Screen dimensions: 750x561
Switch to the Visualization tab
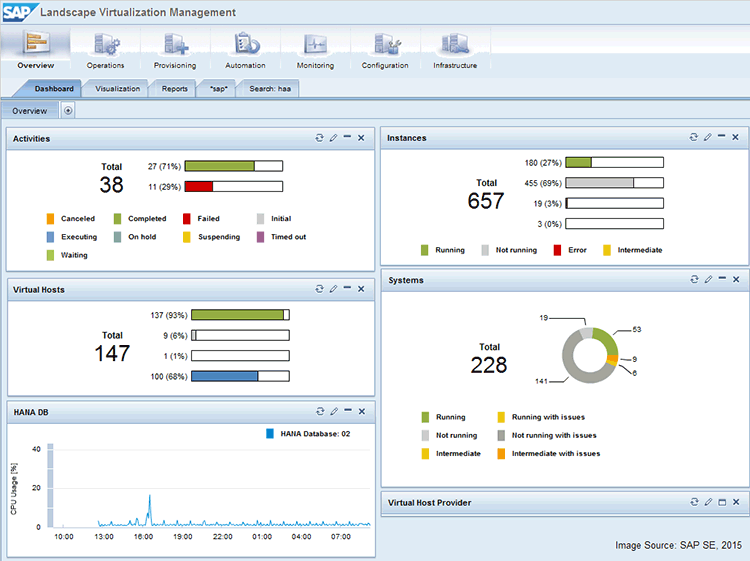(x=117, y=89)
